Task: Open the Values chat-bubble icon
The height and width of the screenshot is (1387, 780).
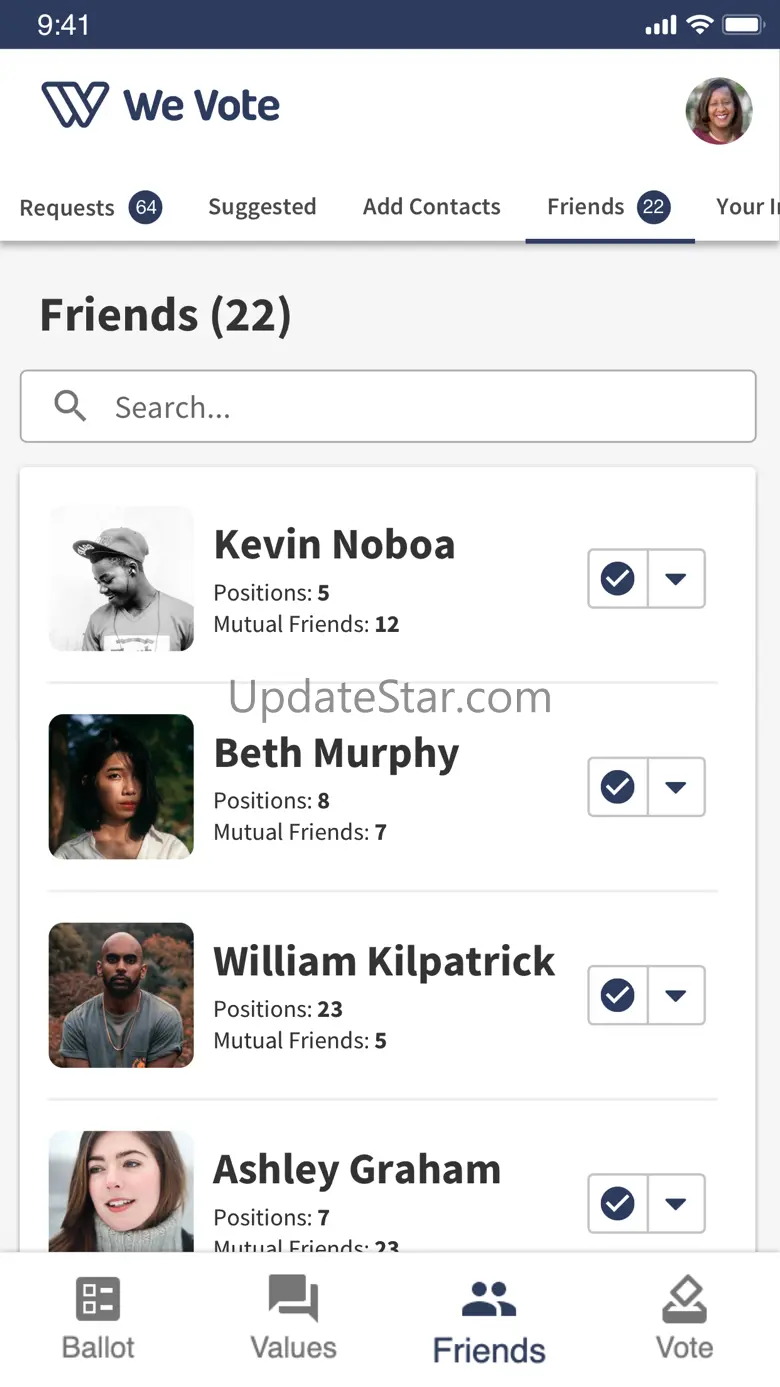Action: coord(293,1298)
